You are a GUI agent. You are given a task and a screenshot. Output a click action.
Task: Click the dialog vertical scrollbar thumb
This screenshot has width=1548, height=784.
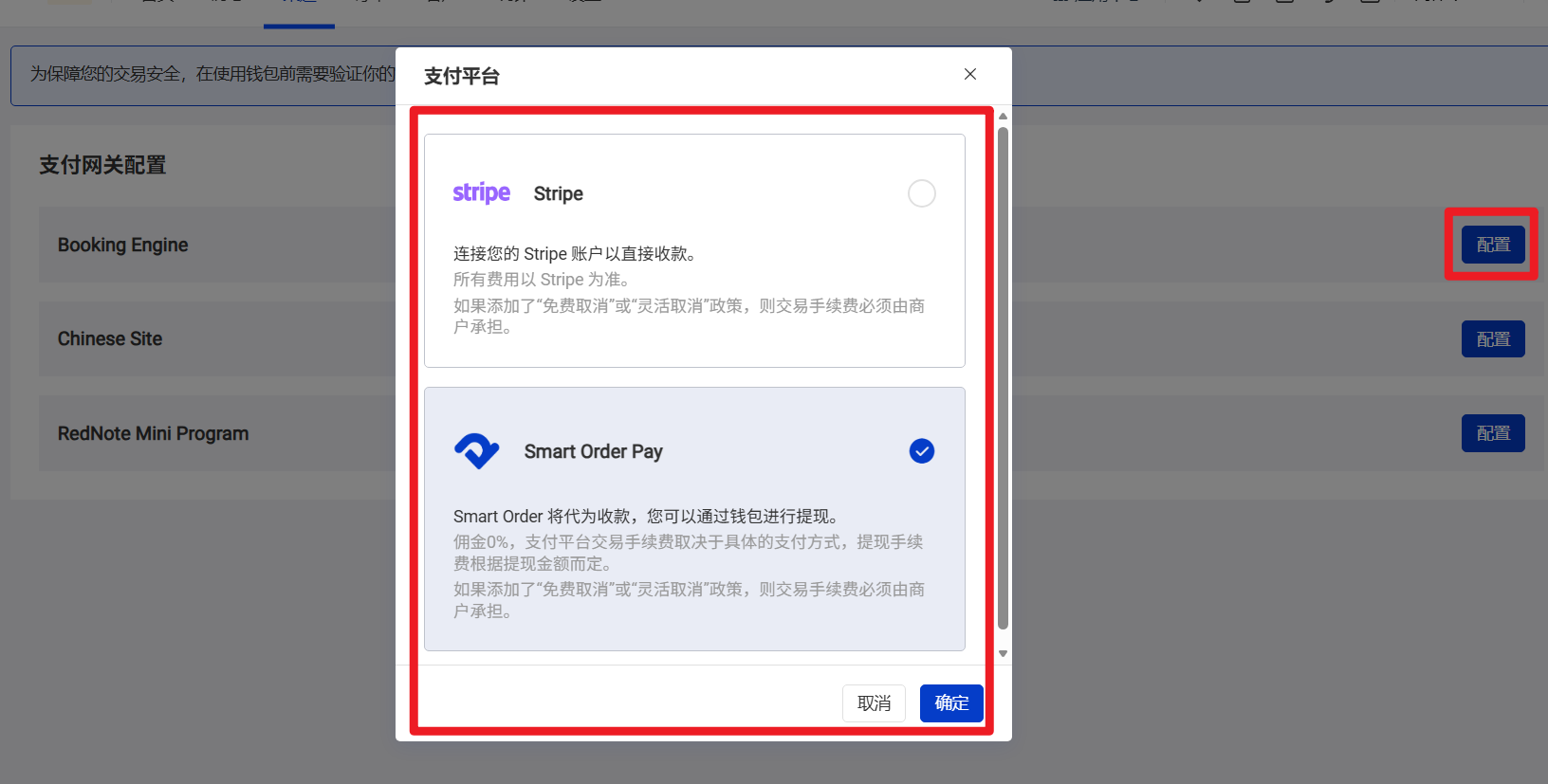[x=1003, y=379]
